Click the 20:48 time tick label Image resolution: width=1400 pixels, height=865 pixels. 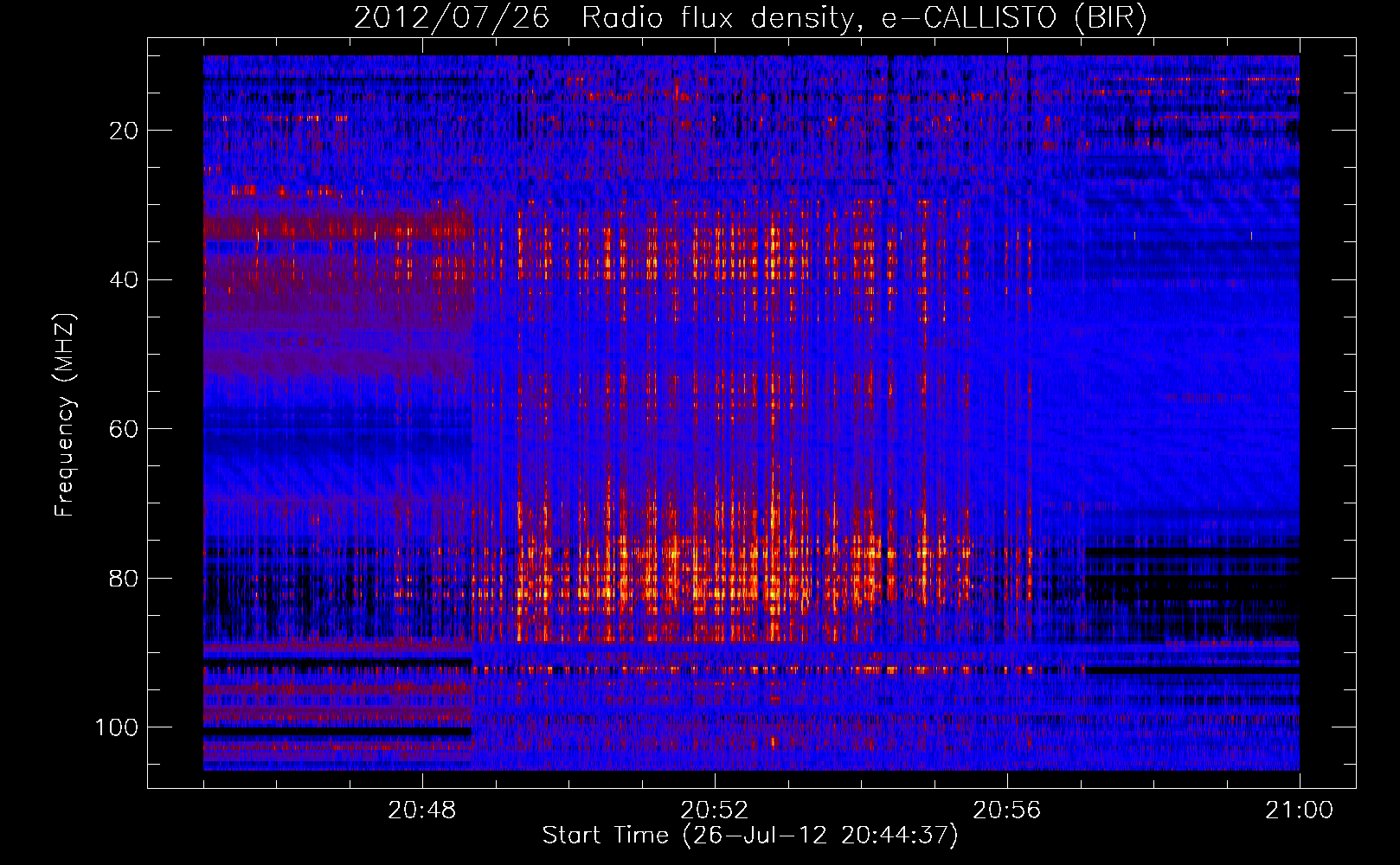(421, 811)
